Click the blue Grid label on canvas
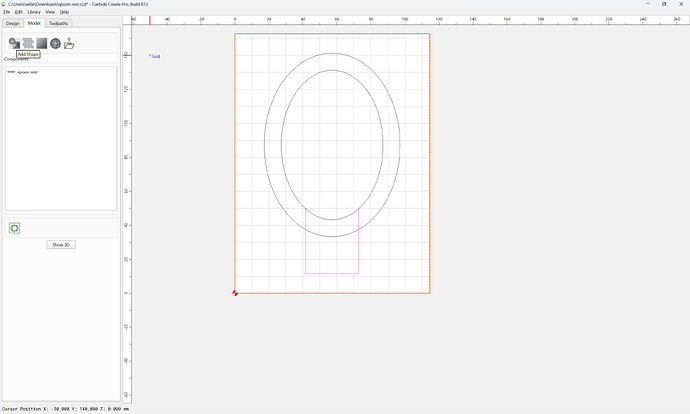 point(154,56)
